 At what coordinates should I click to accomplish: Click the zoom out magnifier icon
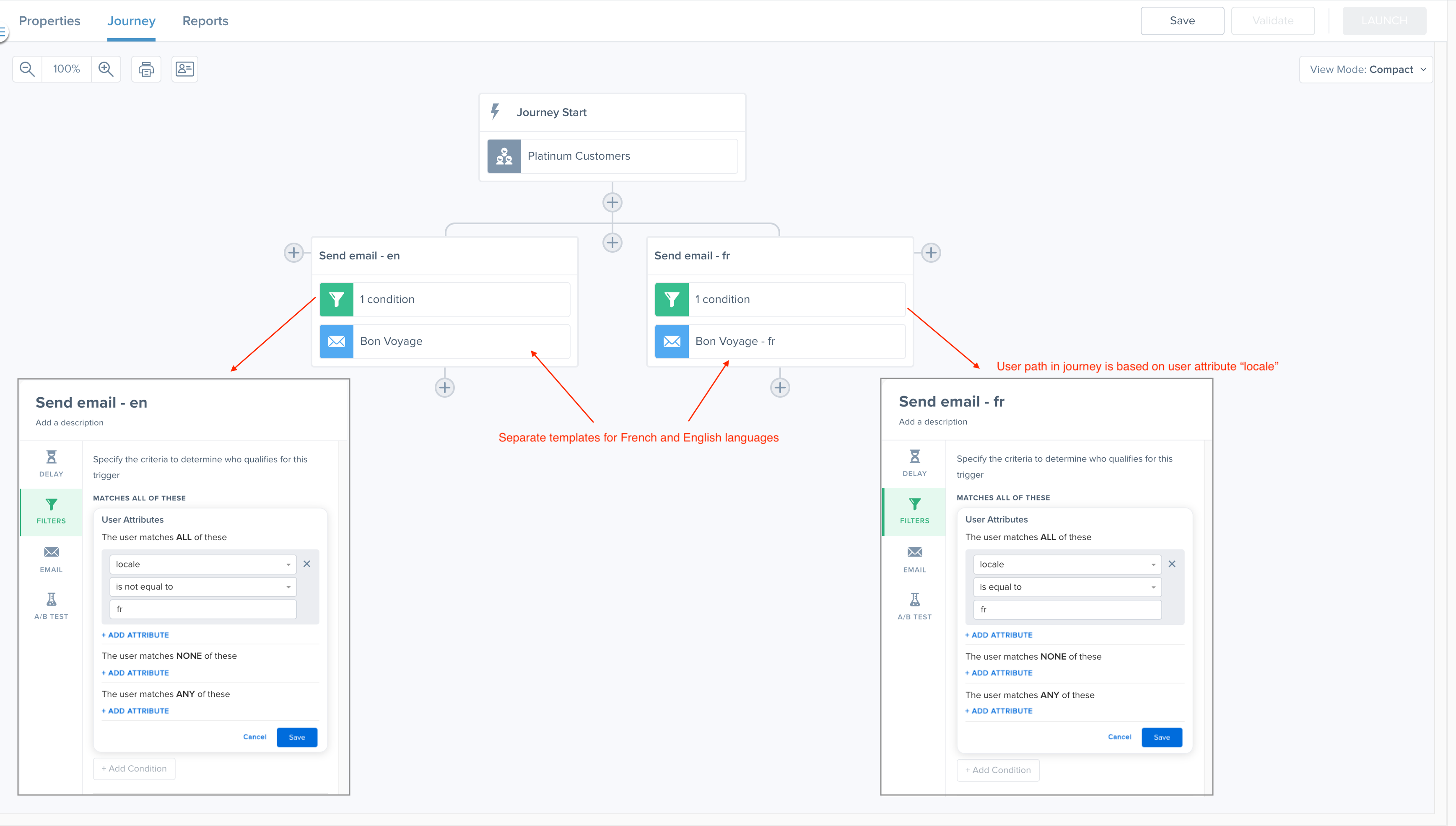coord(27,69)
